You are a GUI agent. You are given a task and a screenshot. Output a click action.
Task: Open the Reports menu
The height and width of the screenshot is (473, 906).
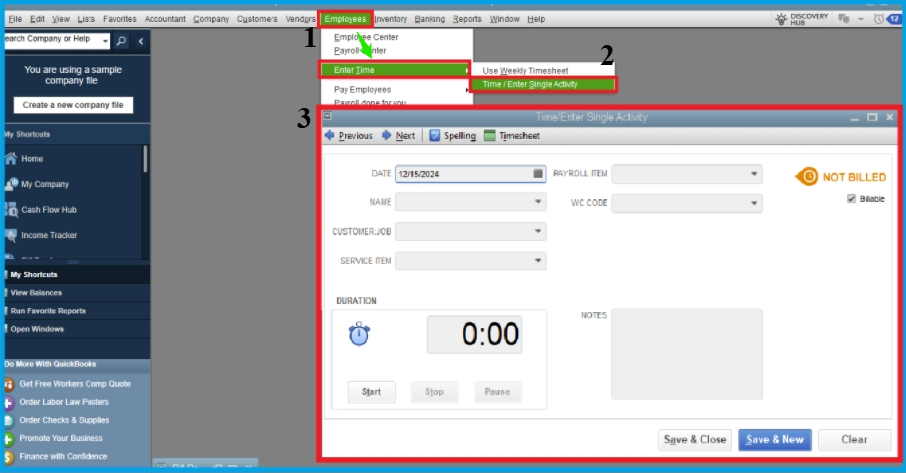[x=467, y=19]
